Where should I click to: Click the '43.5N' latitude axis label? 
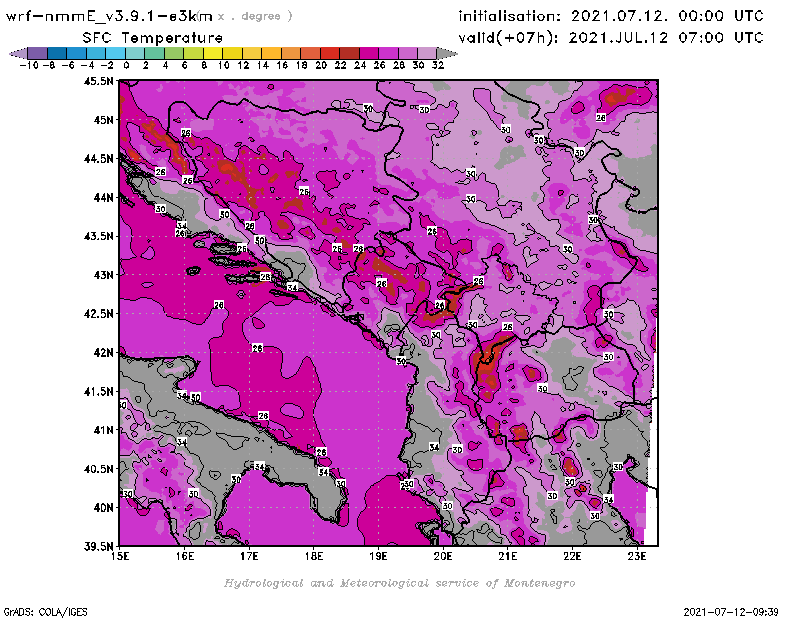point(98,236)
